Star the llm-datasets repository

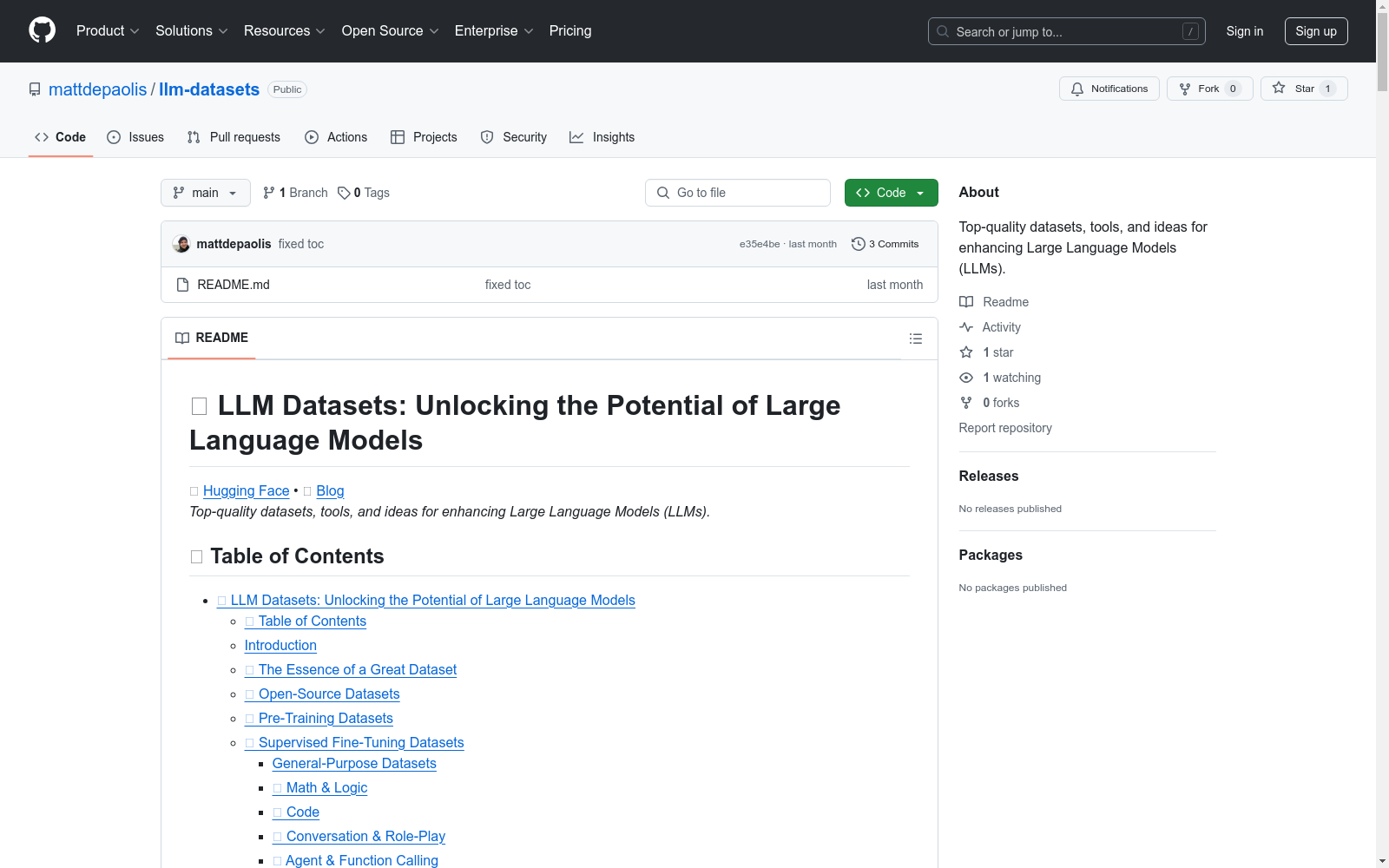(1303, 89)
